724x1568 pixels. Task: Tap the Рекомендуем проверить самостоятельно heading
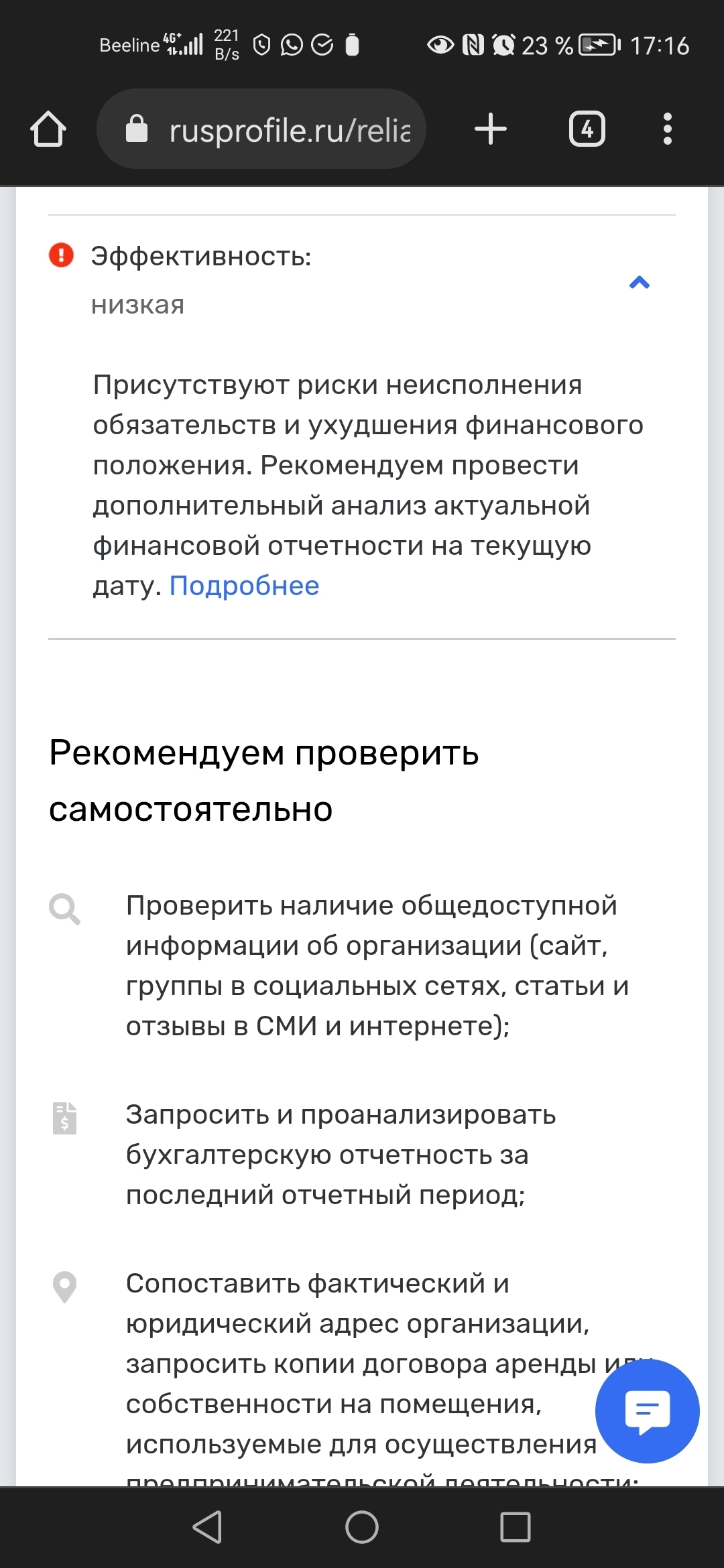pos(264,781)
